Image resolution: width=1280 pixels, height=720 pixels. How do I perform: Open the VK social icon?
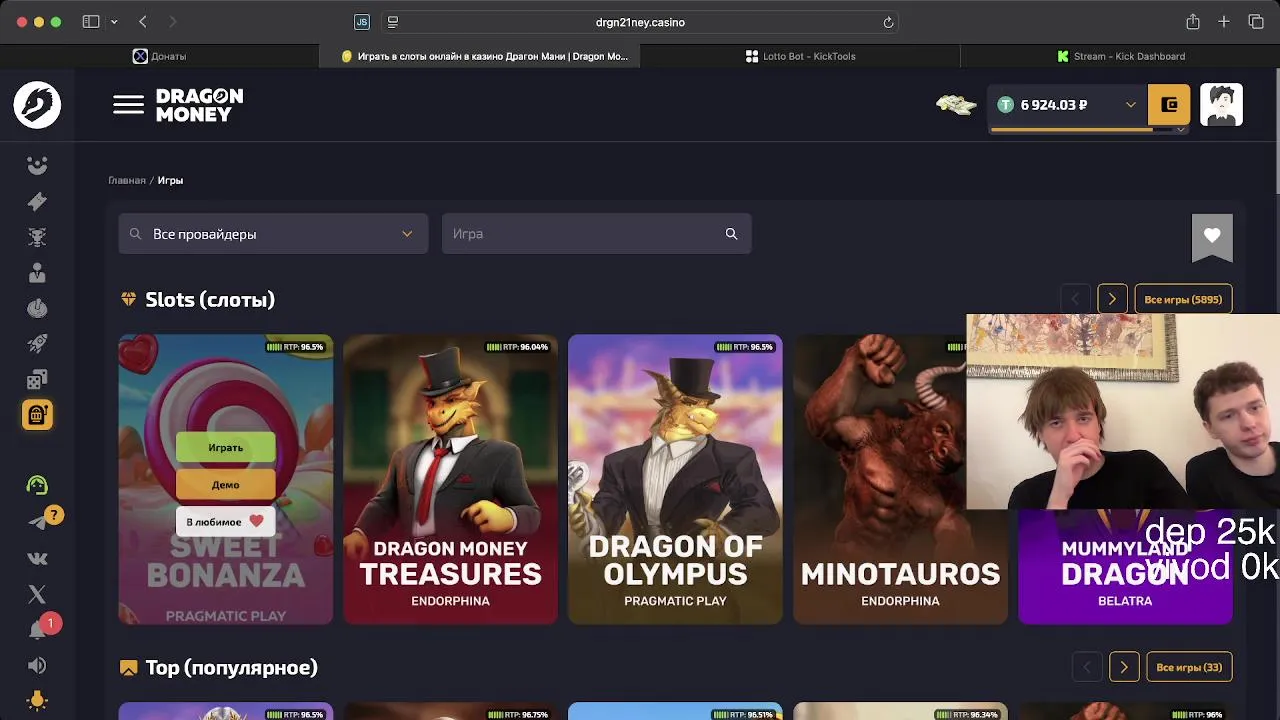(37, 559)
